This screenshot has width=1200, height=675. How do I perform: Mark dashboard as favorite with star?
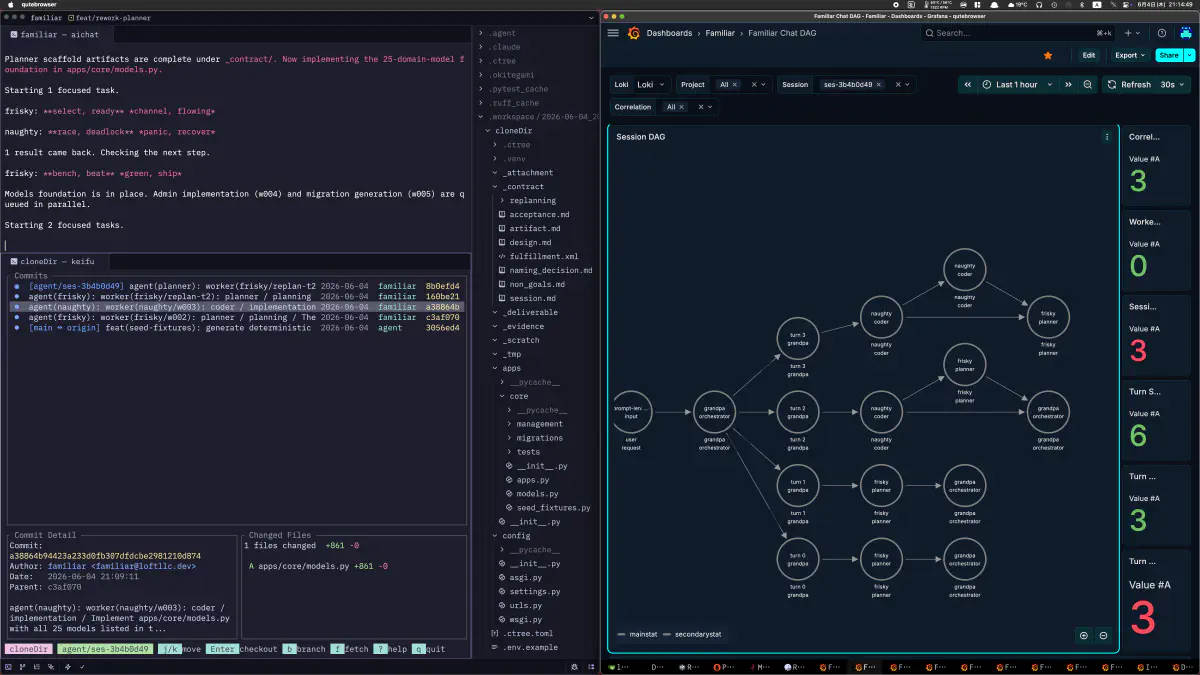1048,55
